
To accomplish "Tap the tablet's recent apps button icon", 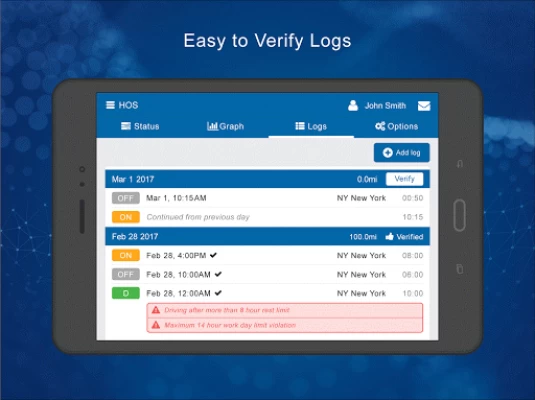I will click(x=460, y=269).
